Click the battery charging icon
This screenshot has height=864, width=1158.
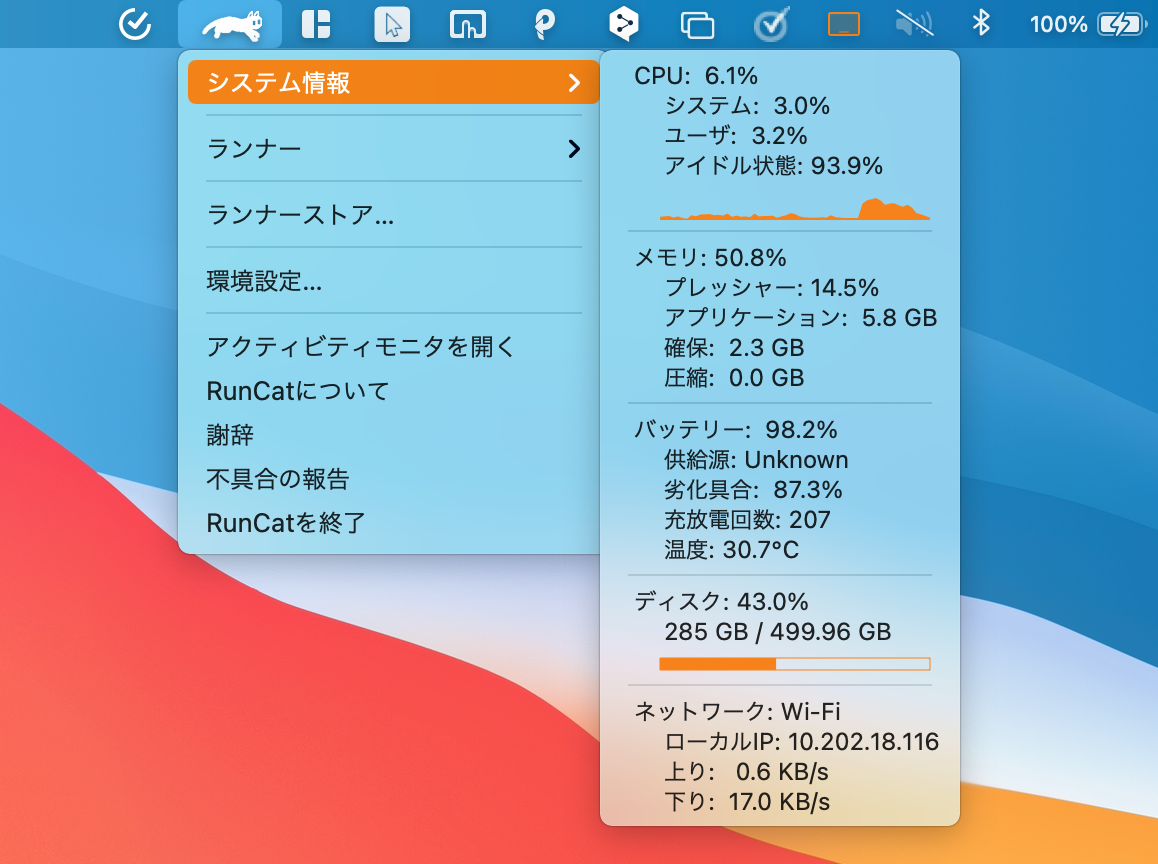pos(1123,24)
